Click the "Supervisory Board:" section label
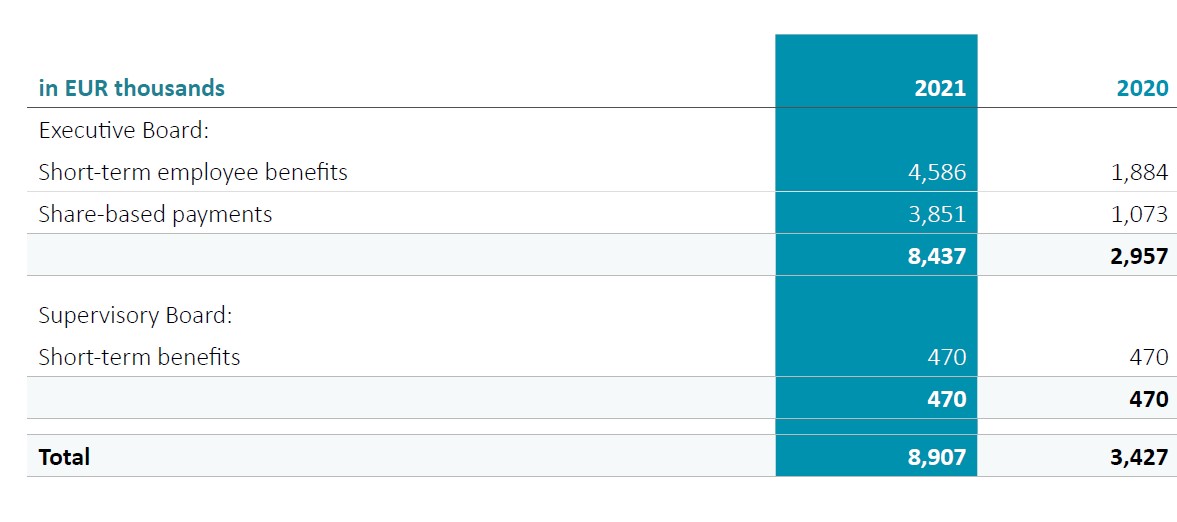The width and height of the screenshot is (1177, 522). pos(135,315)
